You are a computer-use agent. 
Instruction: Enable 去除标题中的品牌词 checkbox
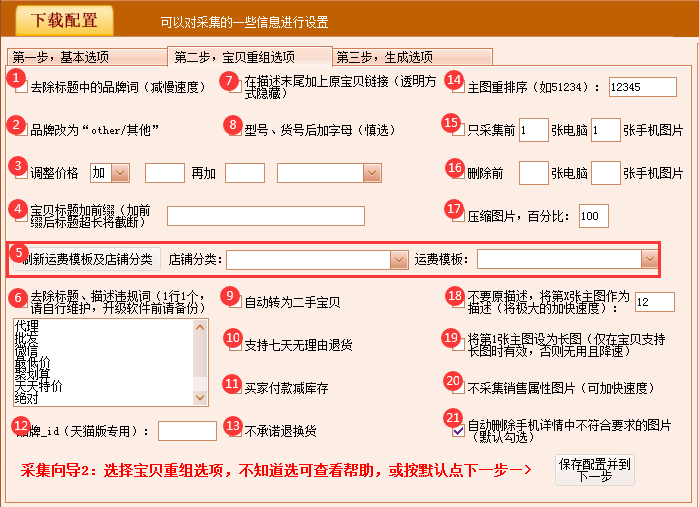point(22,87)
